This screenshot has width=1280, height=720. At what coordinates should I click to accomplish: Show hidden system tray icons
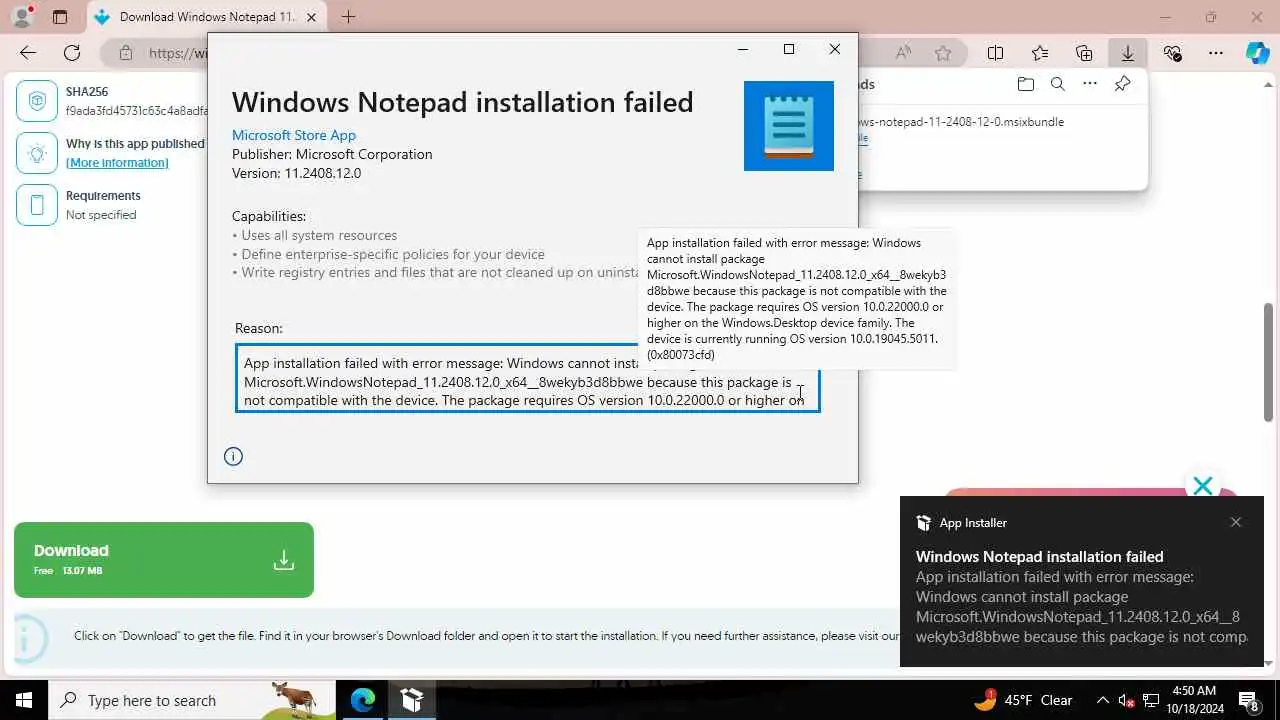tap(1103, 700)
